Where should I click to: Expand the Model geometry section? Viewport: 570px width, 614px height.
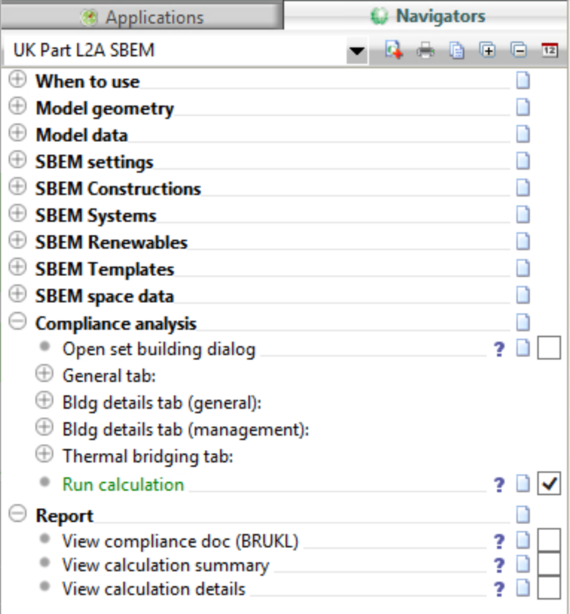18,106
